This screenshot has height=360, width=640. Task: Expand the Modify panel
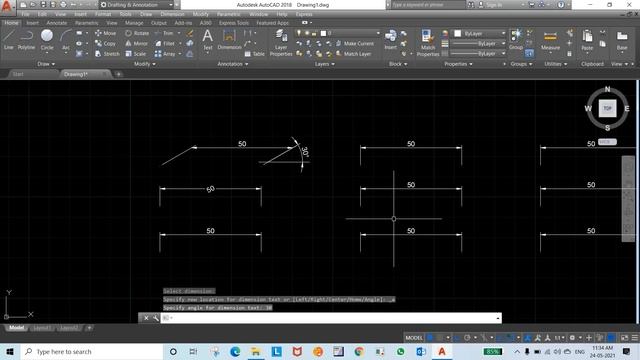point(145,64)
